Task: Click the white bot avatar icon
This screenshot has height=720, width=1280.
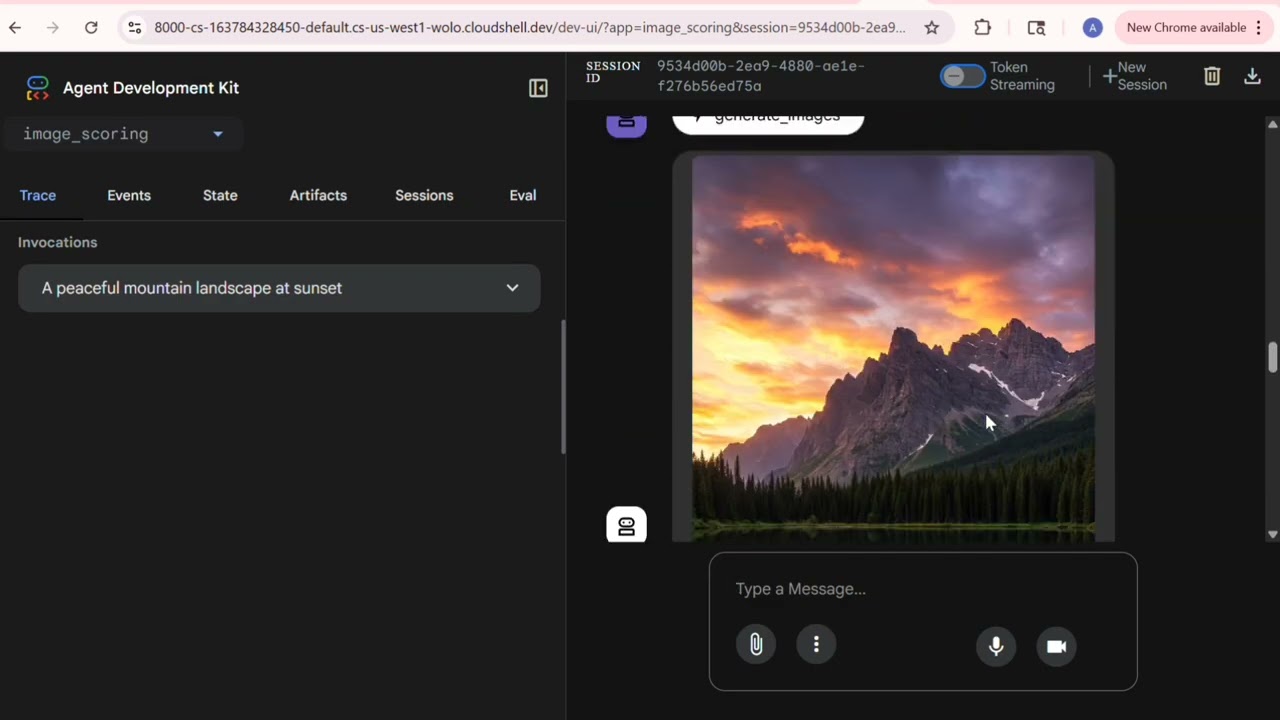Action: 627,525
